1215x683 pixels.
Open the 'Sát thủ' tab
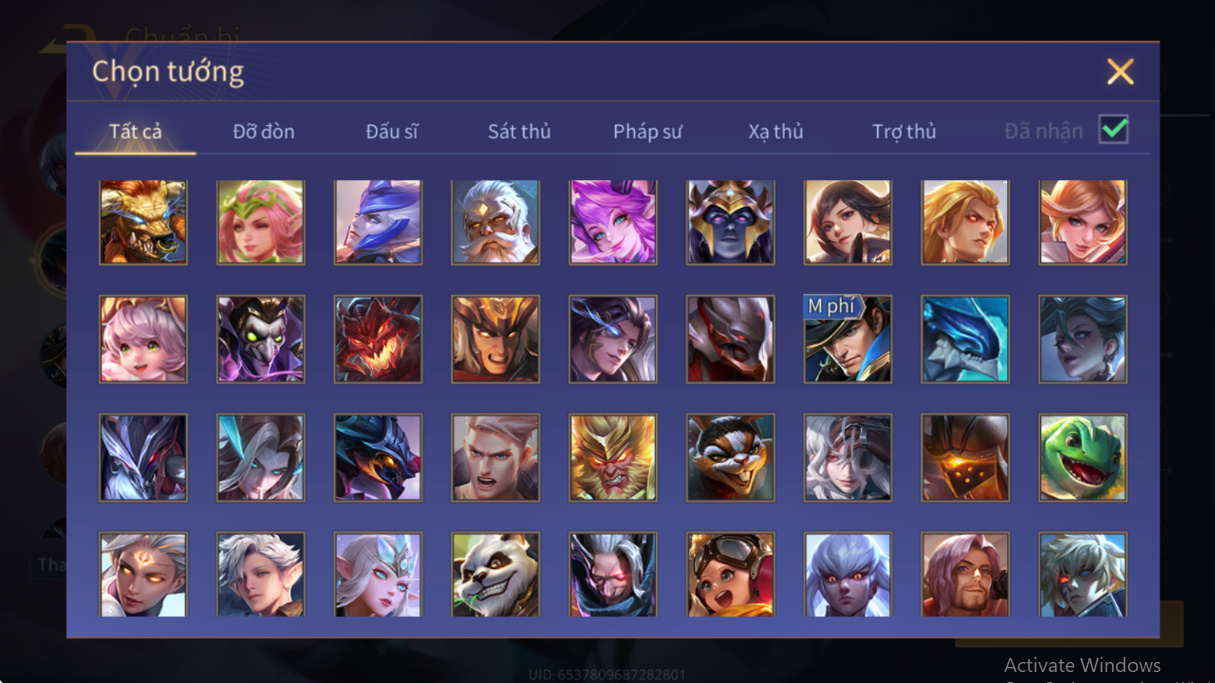point(519,131)
